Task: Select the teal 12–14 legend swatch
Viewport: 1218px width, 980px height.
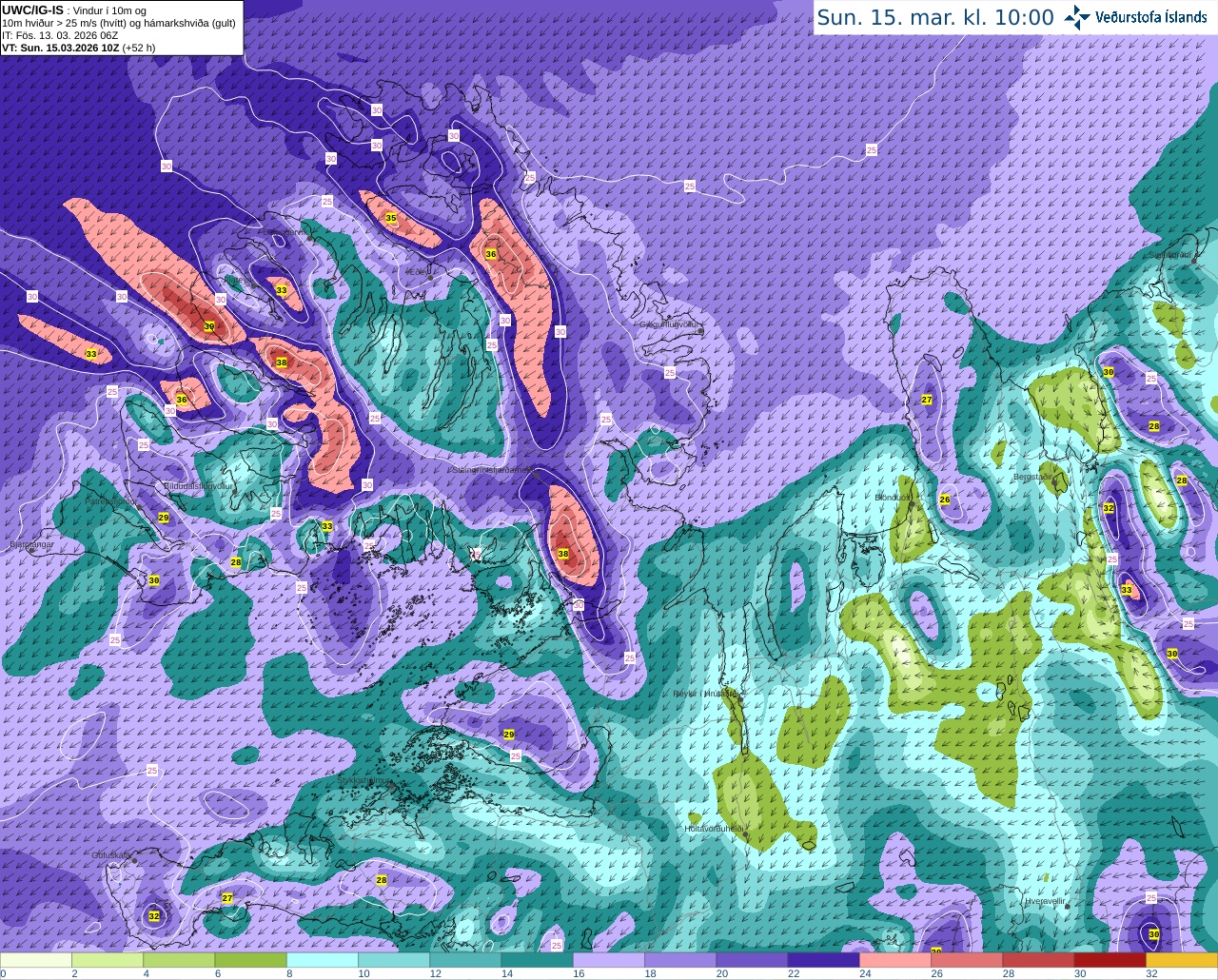Action: pyautogui.click(x=465, y=959)
